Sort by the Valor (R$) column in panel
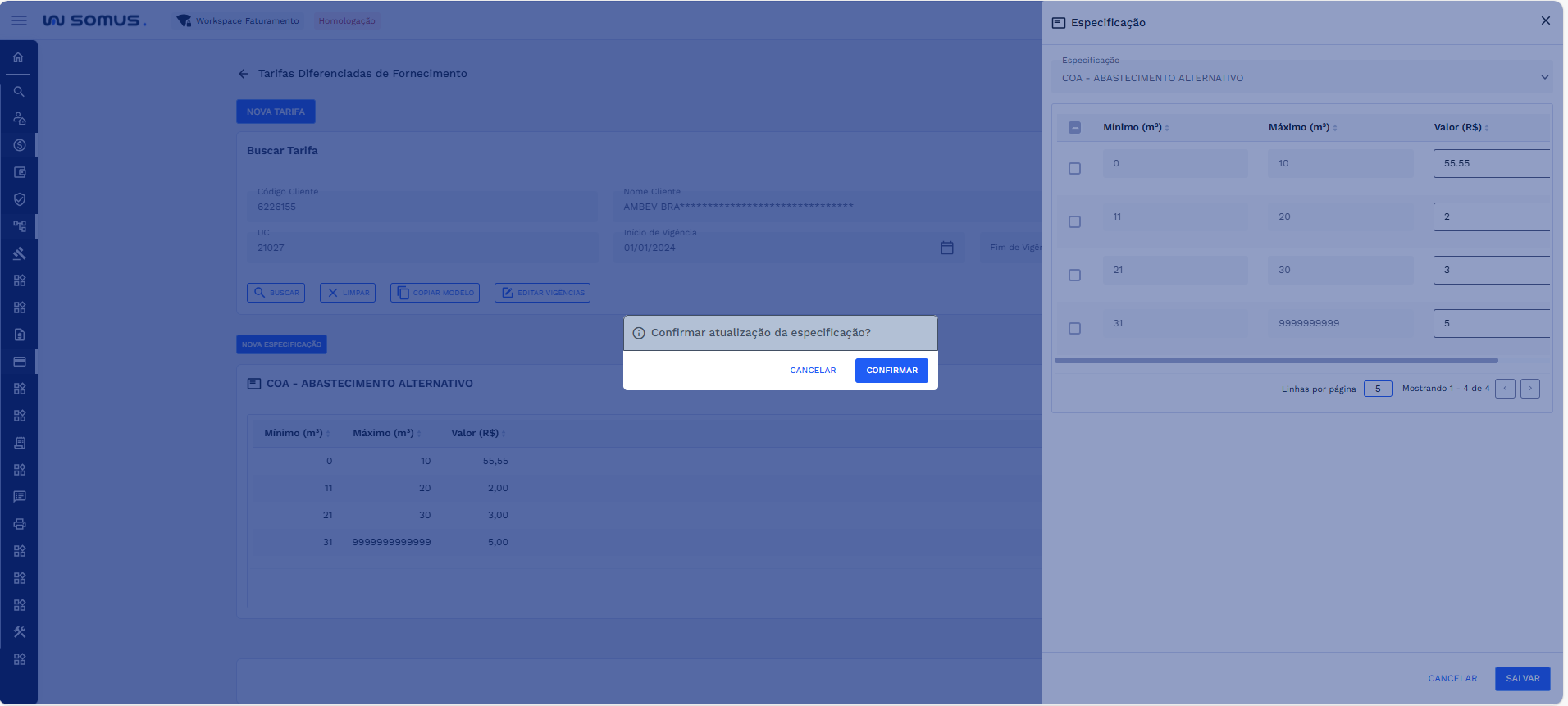The height and width of the screenshot is (706, 1568). point(1461,127)
